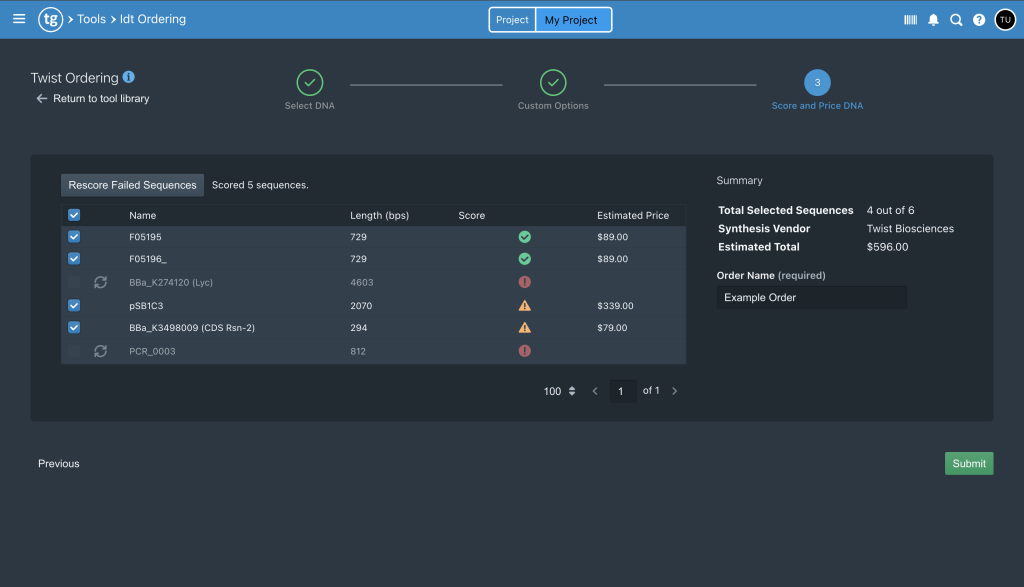This screenshot has width=1024, height=587.
Task: Go to the Select DNA step
Action: point(309,83)
